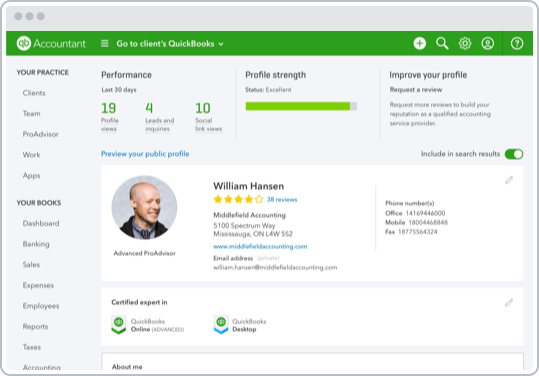Click the Status: Excellent text
Screen dimensions: 539x376
(x=268, y=90)
